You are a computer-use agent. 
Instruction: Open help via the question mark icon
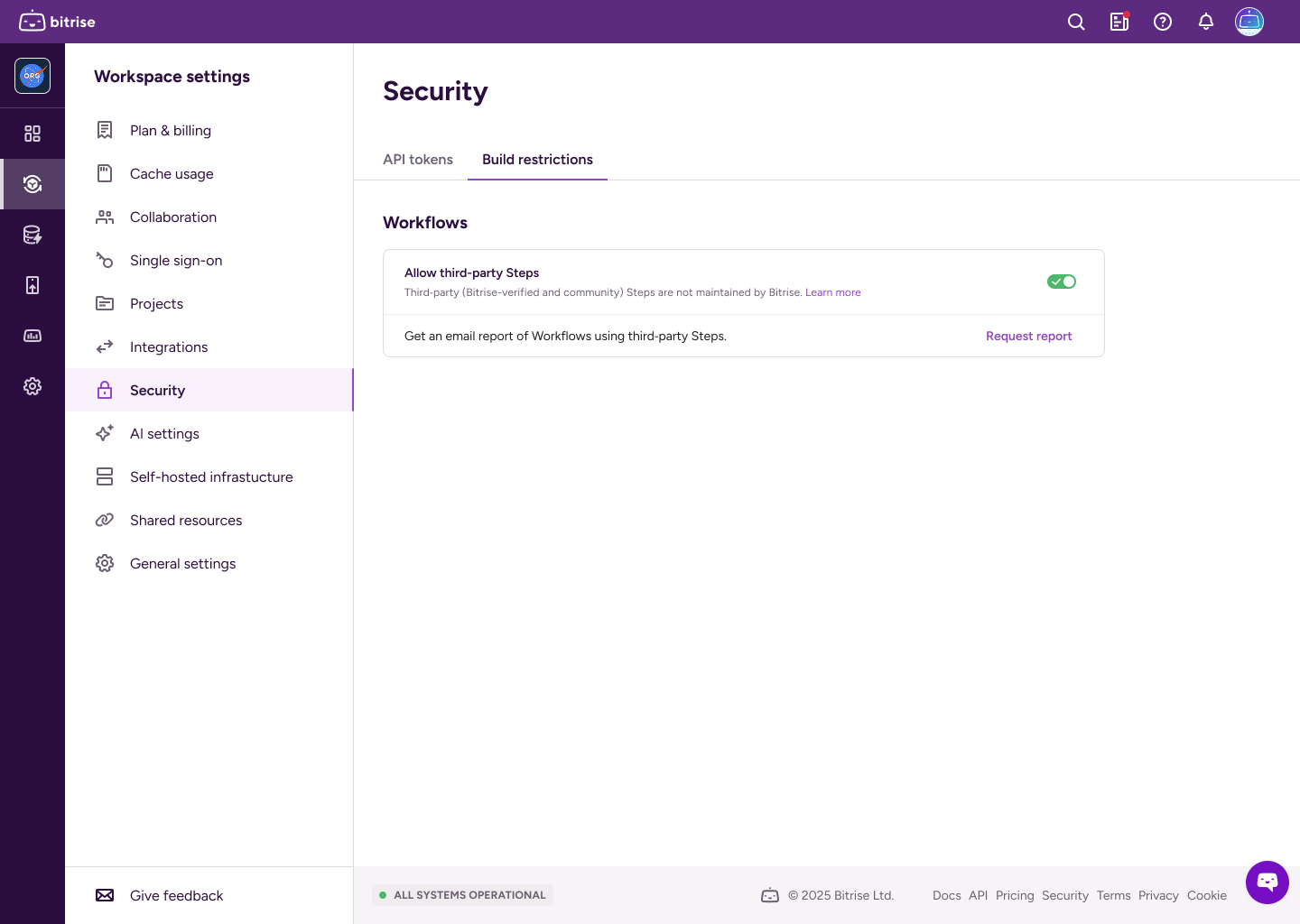point(1163,22)
